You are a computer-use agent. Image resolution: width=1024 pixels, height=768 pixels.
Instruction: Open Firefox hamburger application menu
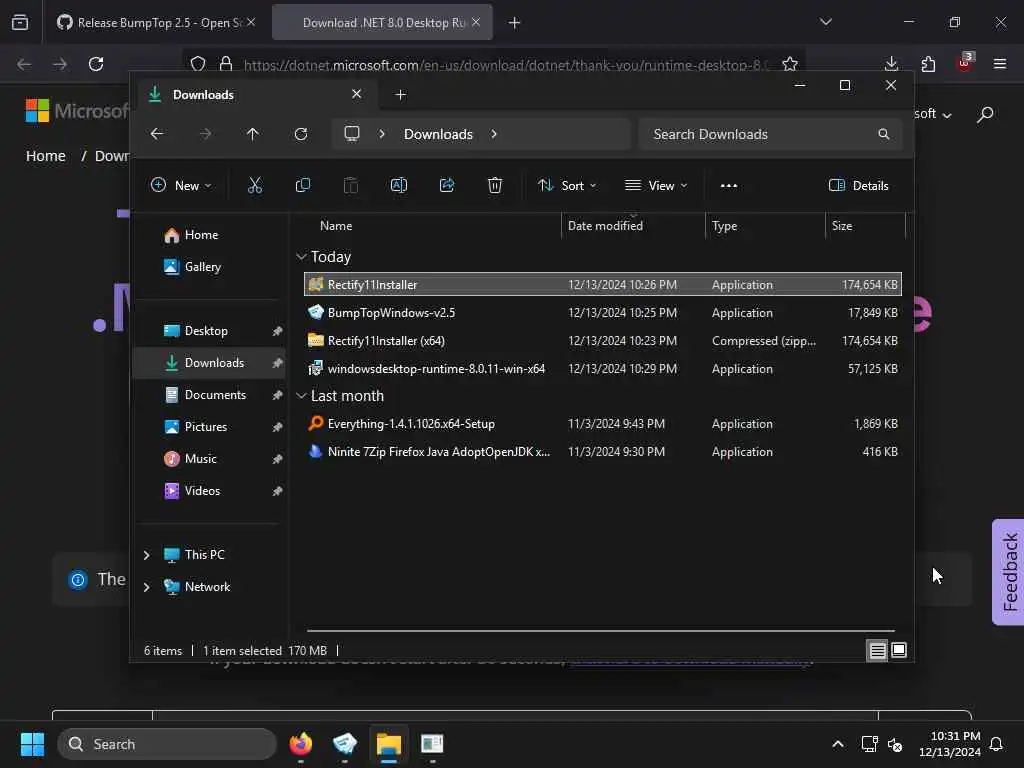[1000, 64]
